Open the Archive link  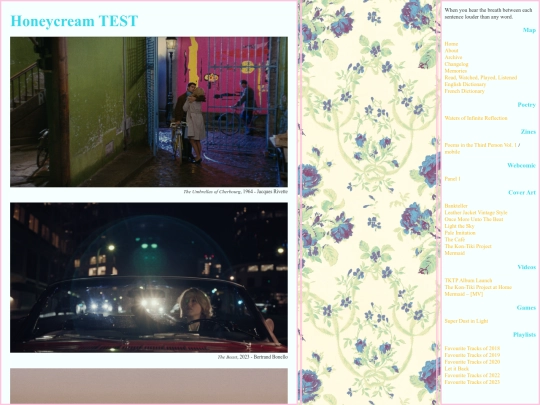tap(453, 57)
